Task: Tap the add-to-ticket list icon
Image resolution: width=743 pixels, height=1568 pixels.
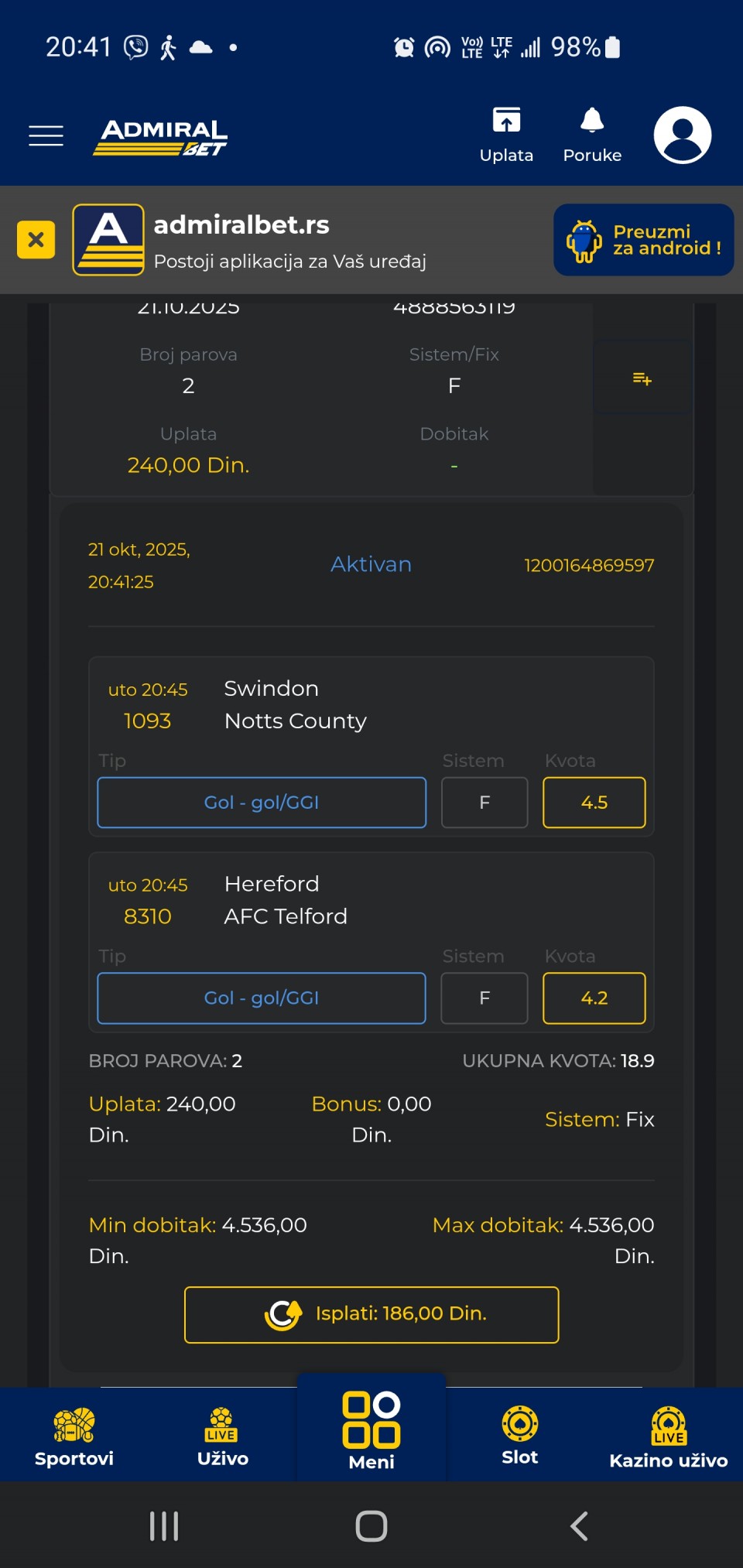Action: click(x=642, y=378)
